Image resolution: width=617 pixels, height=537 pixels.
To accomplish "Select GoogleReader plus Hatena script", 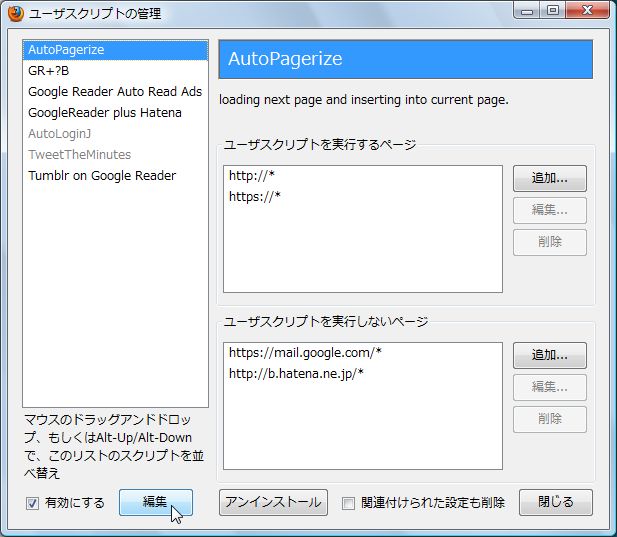I will [x=115, y=113].
